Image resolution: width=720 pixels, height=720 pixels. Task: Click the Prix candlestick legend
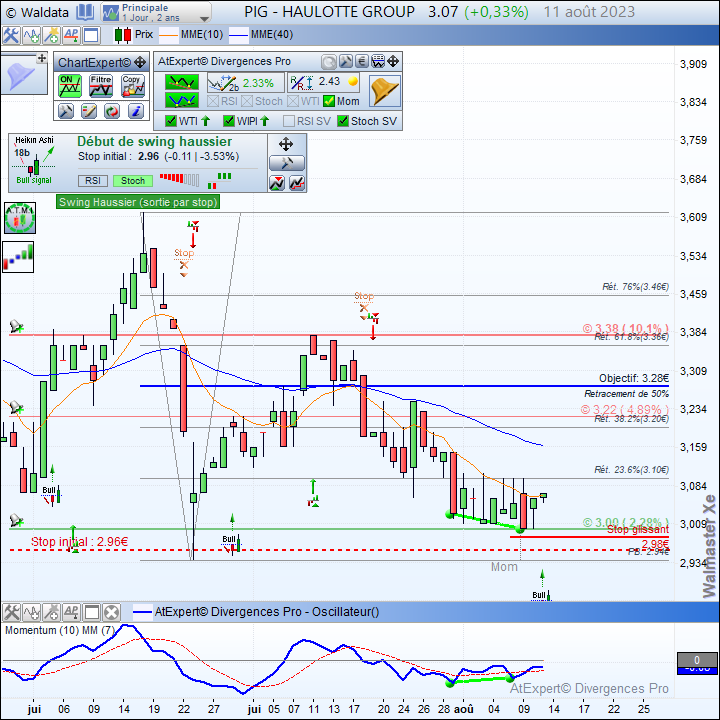coord(133,35)
